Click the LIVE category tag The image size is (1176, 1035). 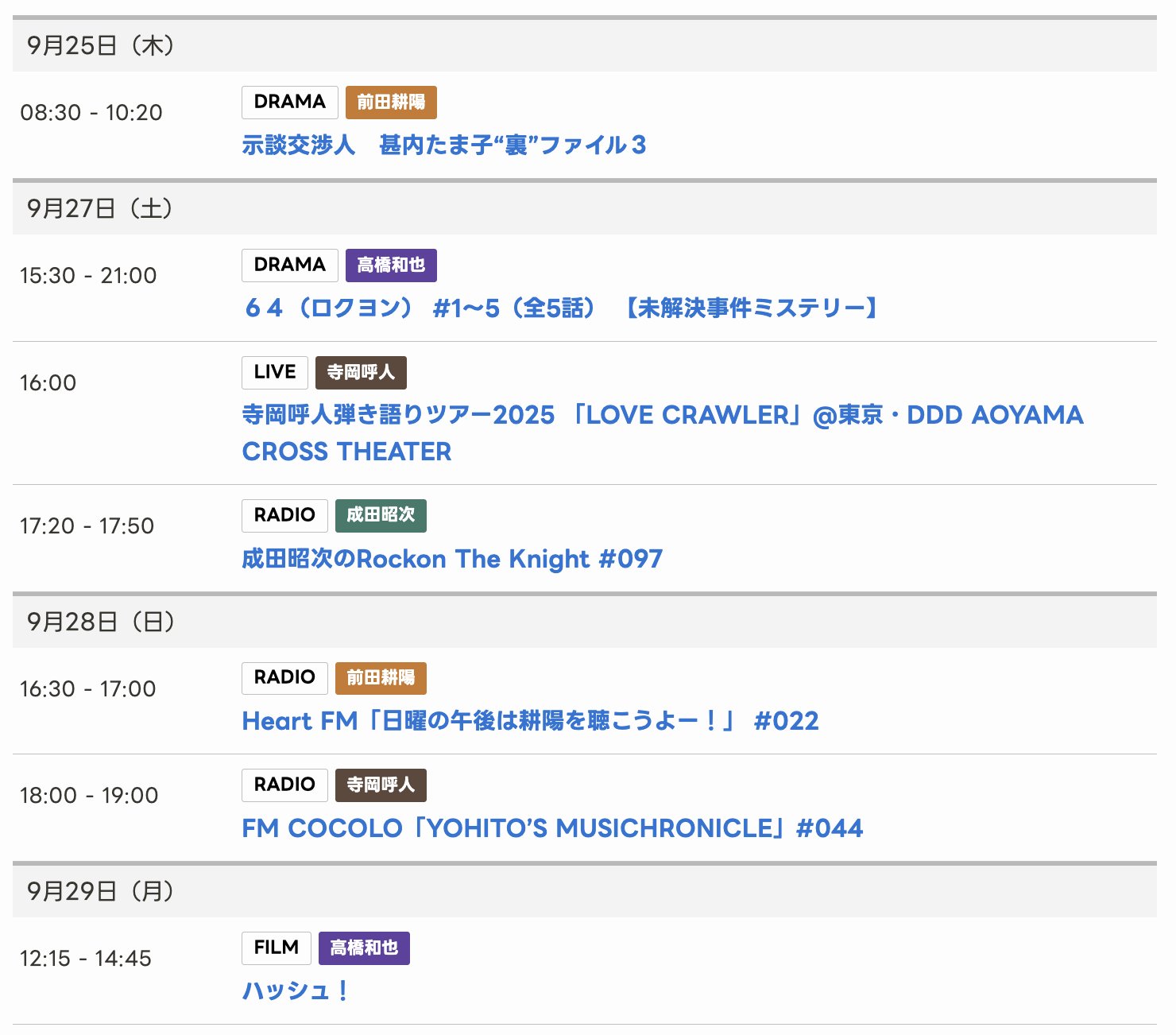[274, 373]
